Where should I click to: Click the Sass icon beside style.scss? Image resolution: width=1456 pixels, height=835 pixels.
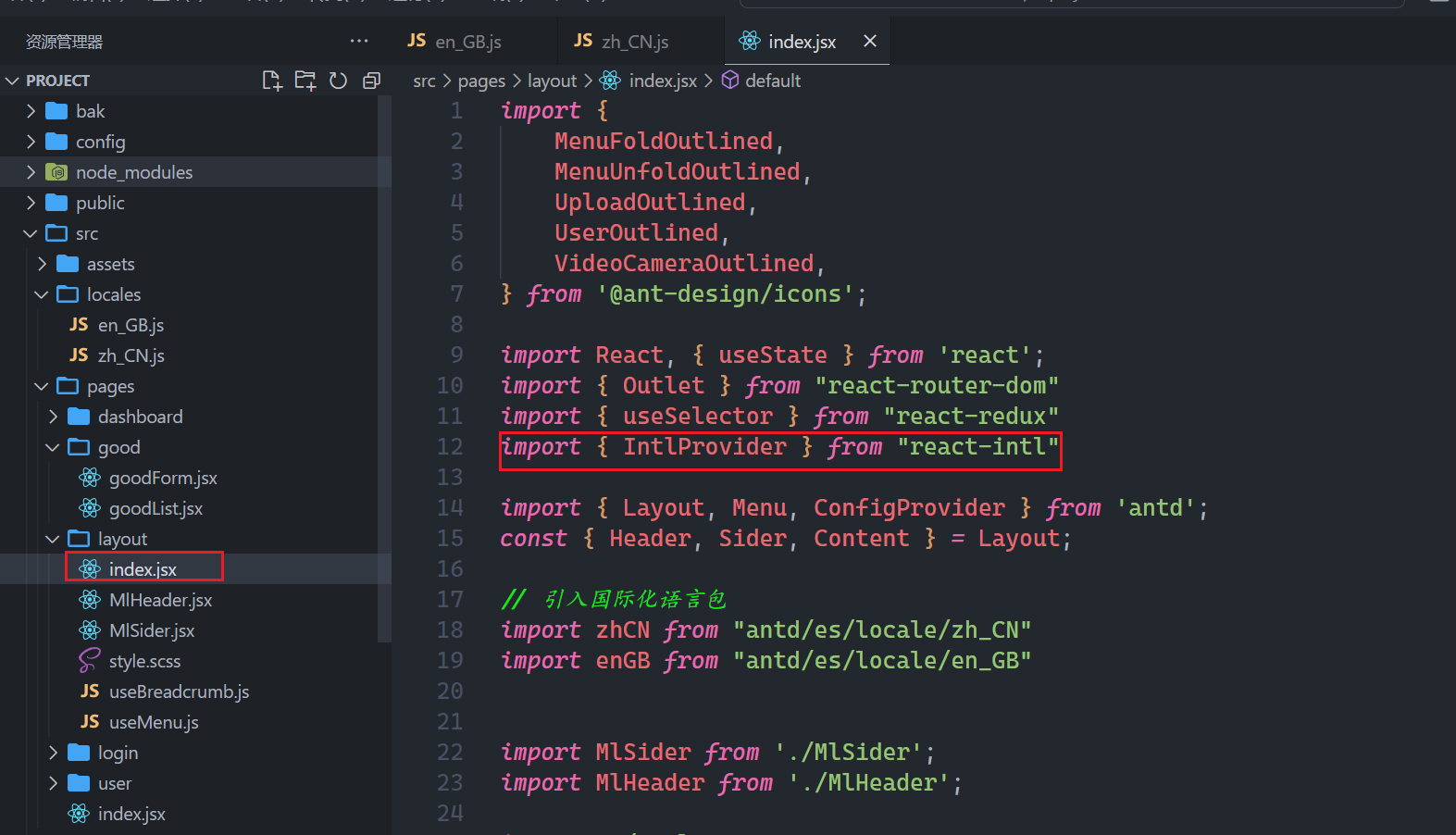90,661
